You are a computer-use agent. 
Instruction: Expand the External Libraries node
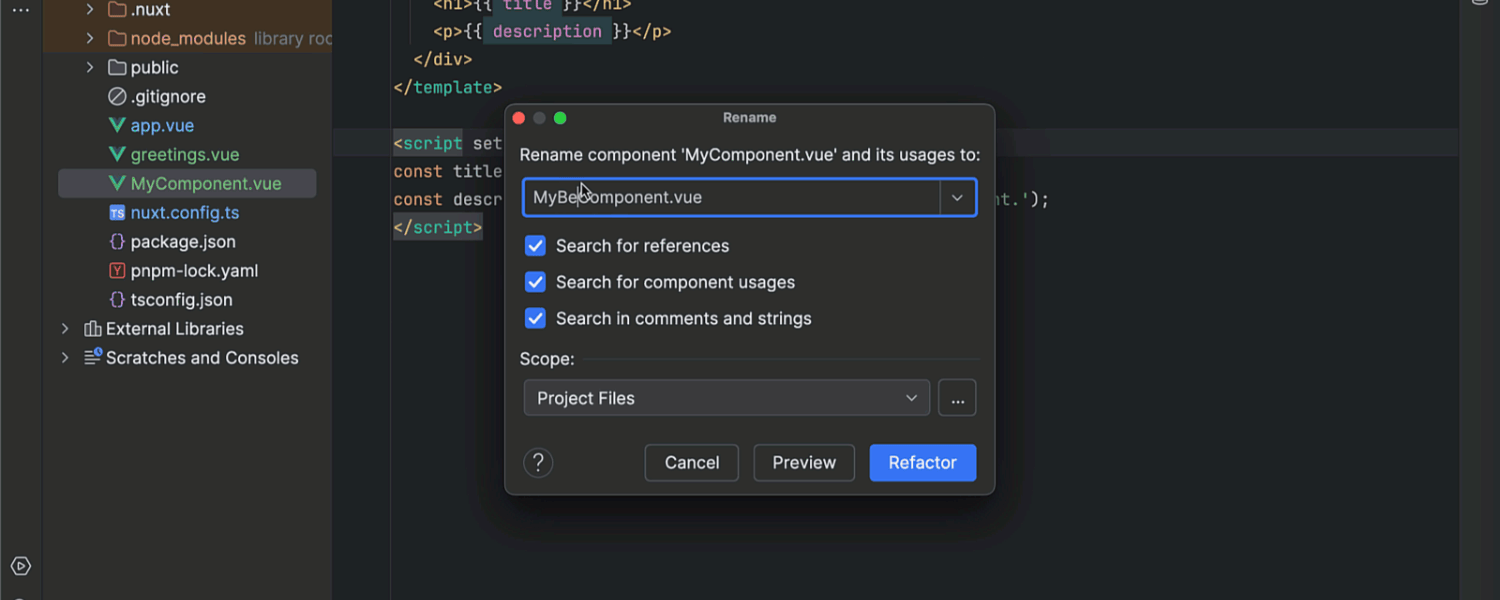click(65, 329)
